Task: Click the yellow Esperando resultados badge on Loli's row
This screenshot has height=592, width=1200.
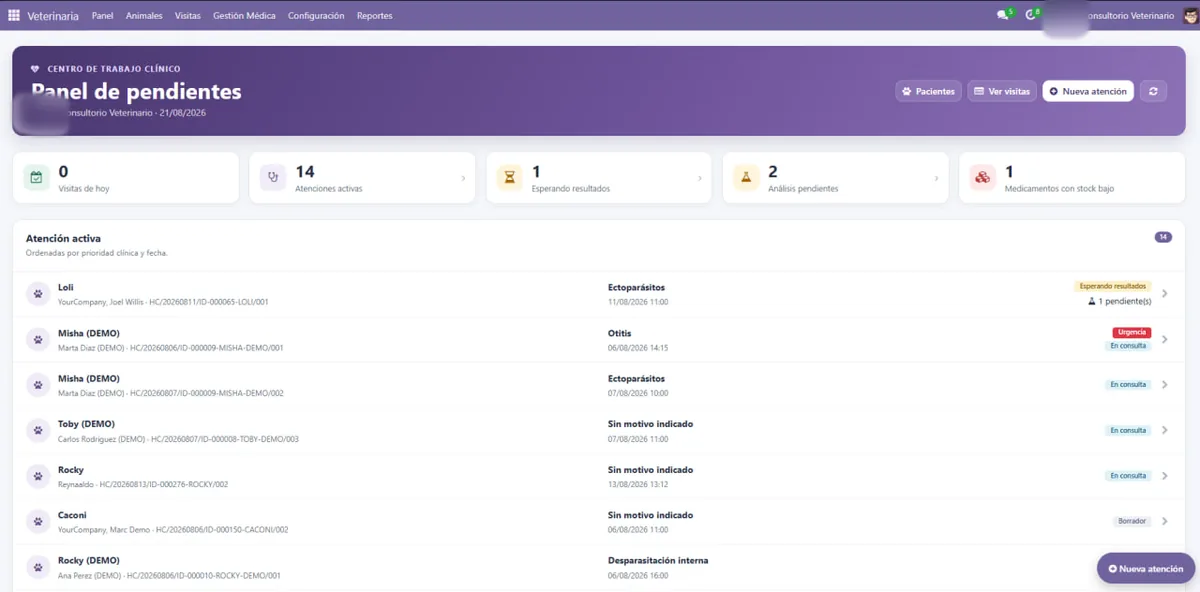Action: point(1112,286)
